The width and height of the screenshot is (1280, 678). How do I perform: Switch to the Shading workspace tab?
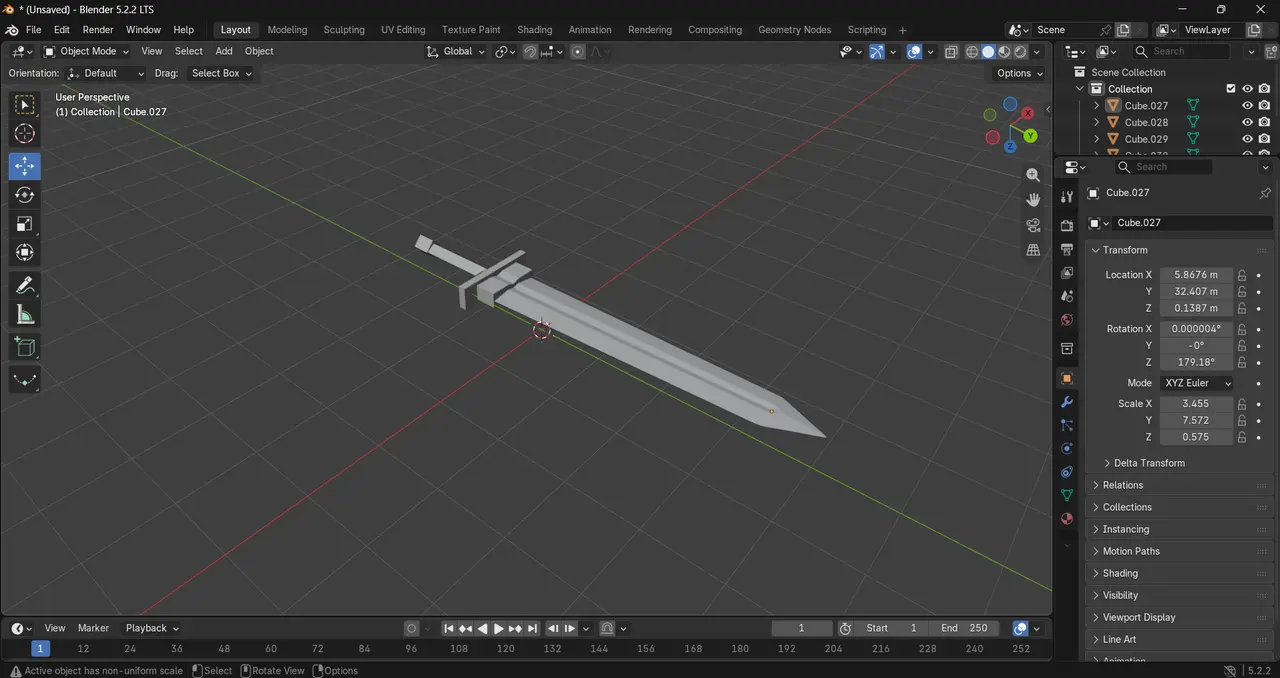[534, 30]
